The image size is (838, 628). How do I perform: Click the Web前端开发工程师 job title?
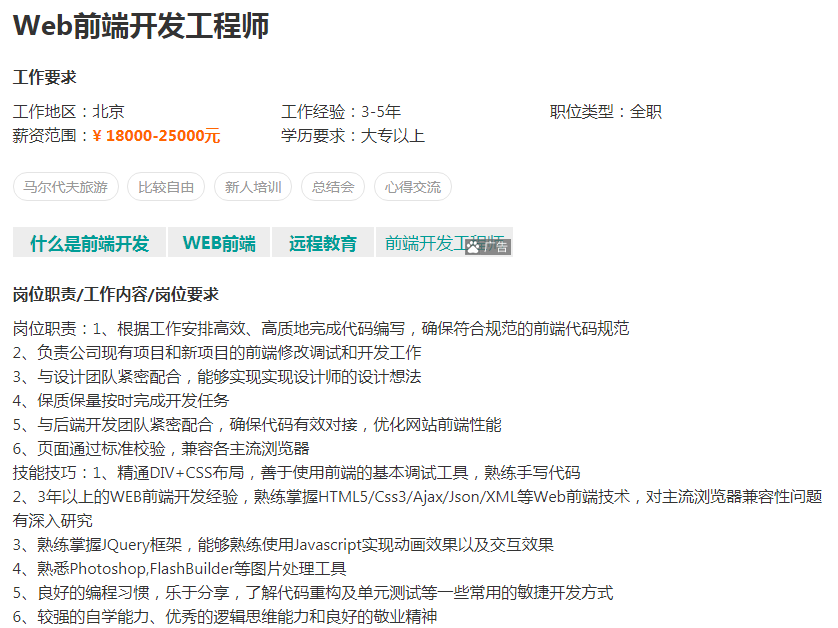pos(141,26)
